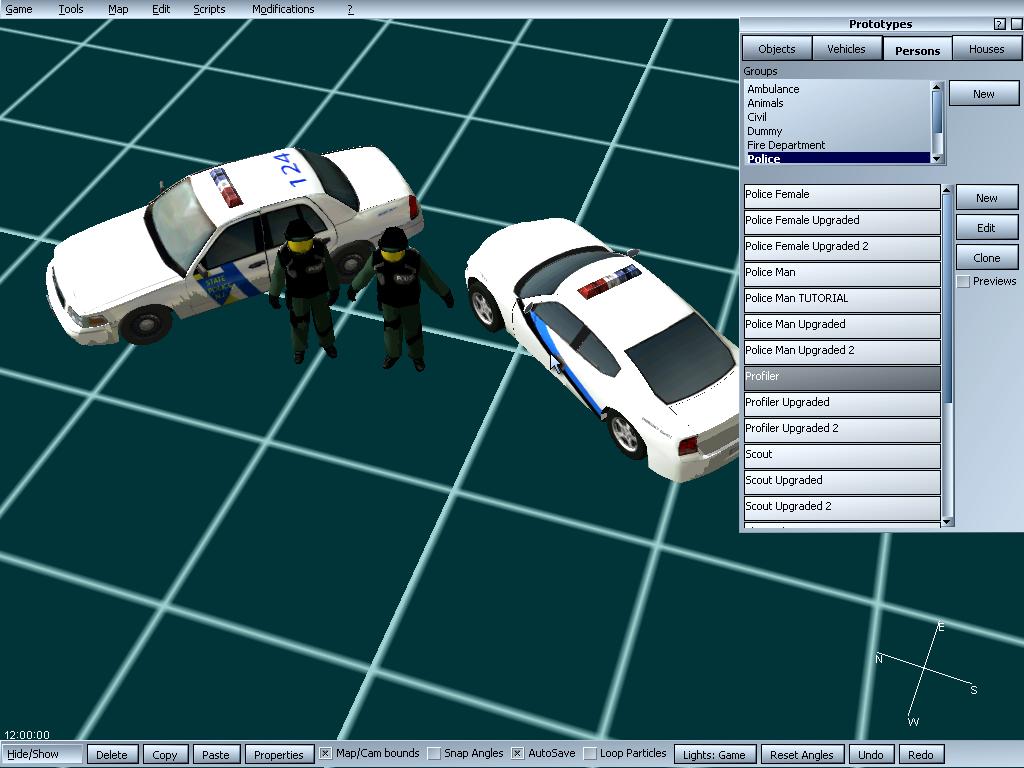
Task: Toggle the Map/Cam bounds checkbox
Action: (325, 754)
